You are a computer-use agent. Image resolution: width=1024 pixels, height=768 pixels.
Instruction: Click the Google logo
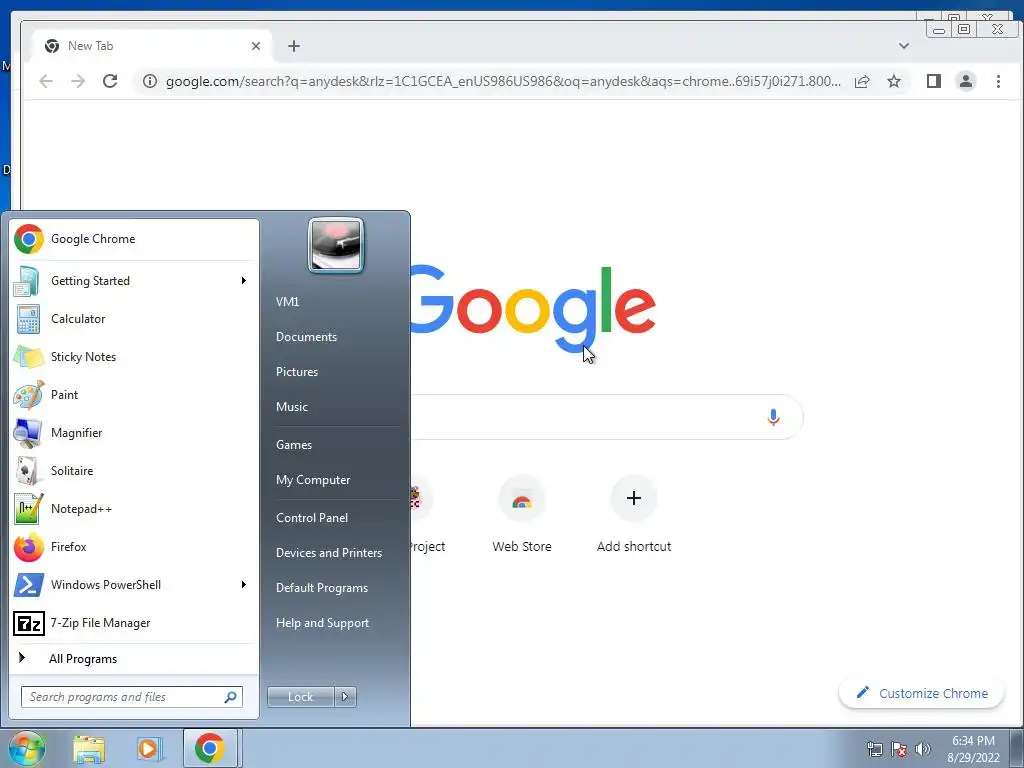pyautogui.click(x=533, y=309)
